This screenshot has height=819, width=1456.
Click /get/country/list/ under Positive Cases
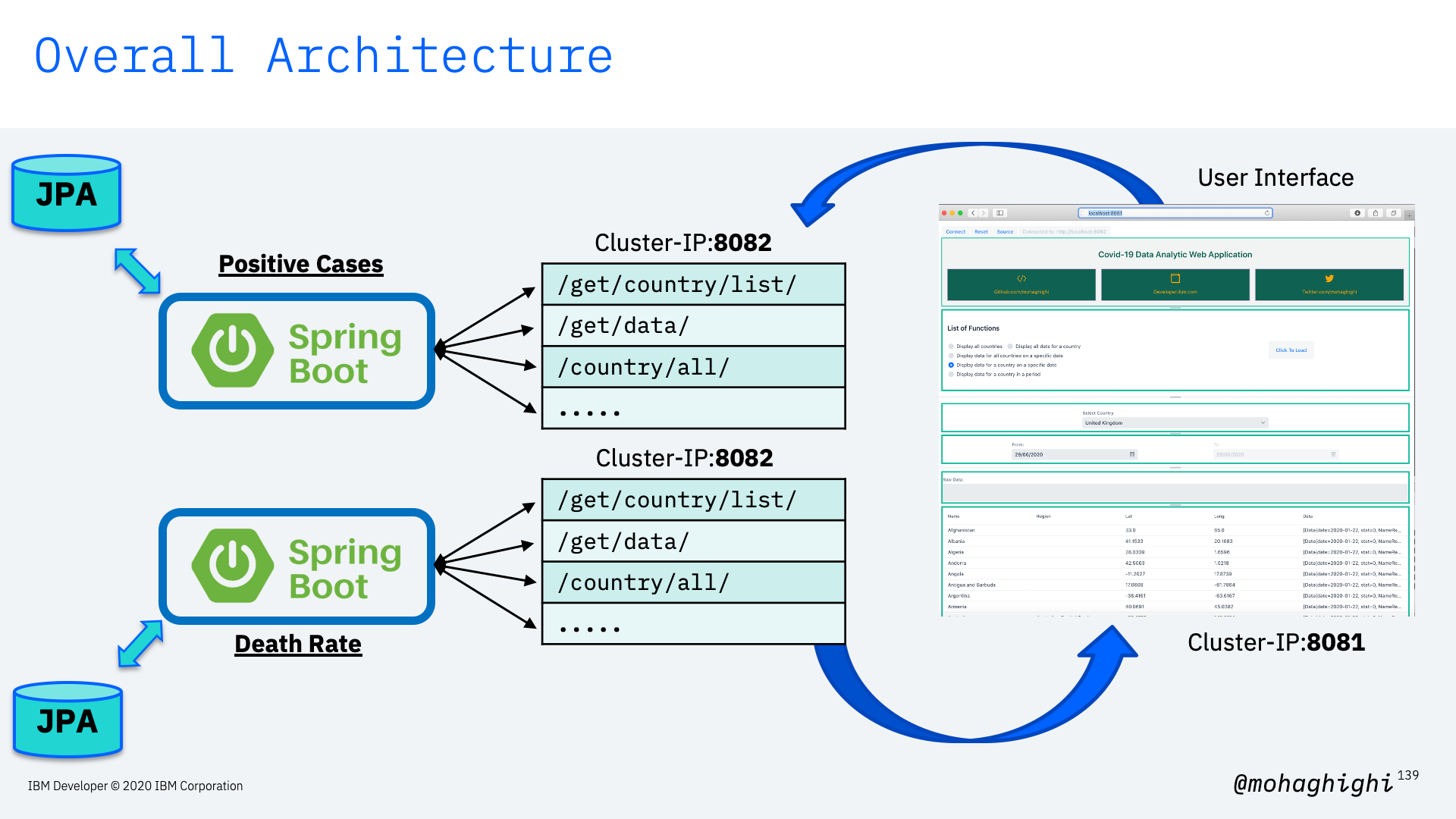(693, 284)
